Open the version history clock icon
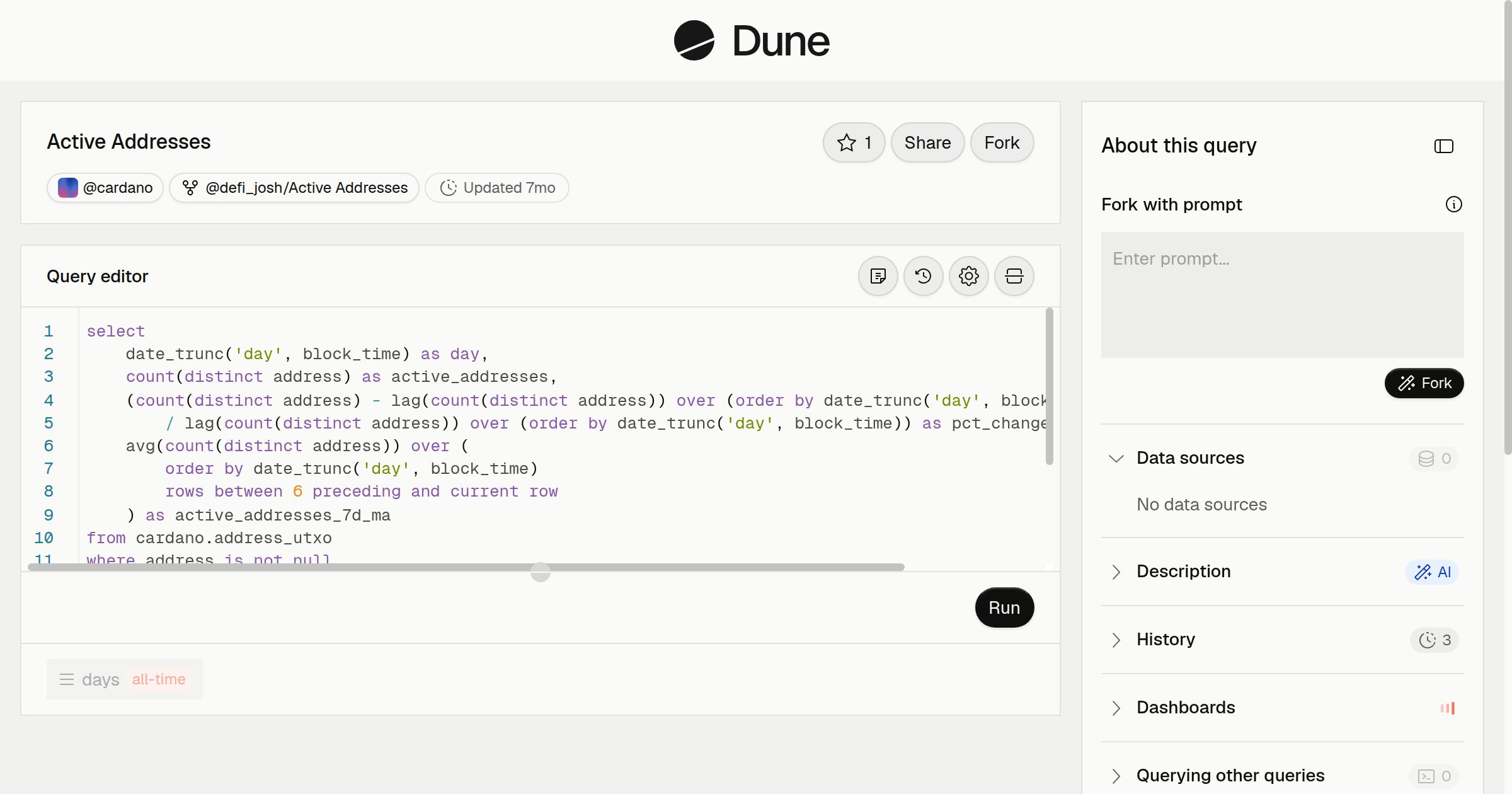1512x794 pixels. click(924, 276)
